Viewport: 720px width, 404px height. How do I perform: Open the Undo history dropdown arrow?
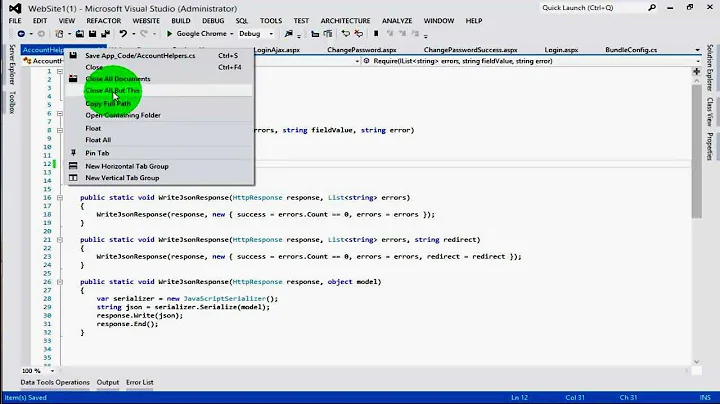coord(134,34)
